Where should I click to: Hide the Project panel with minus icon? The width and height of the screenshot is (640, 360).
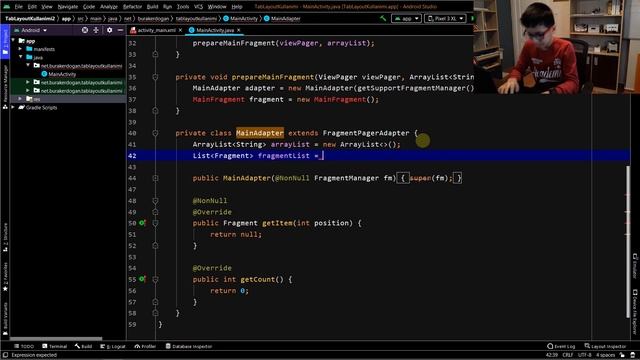[x=120, y=30]
